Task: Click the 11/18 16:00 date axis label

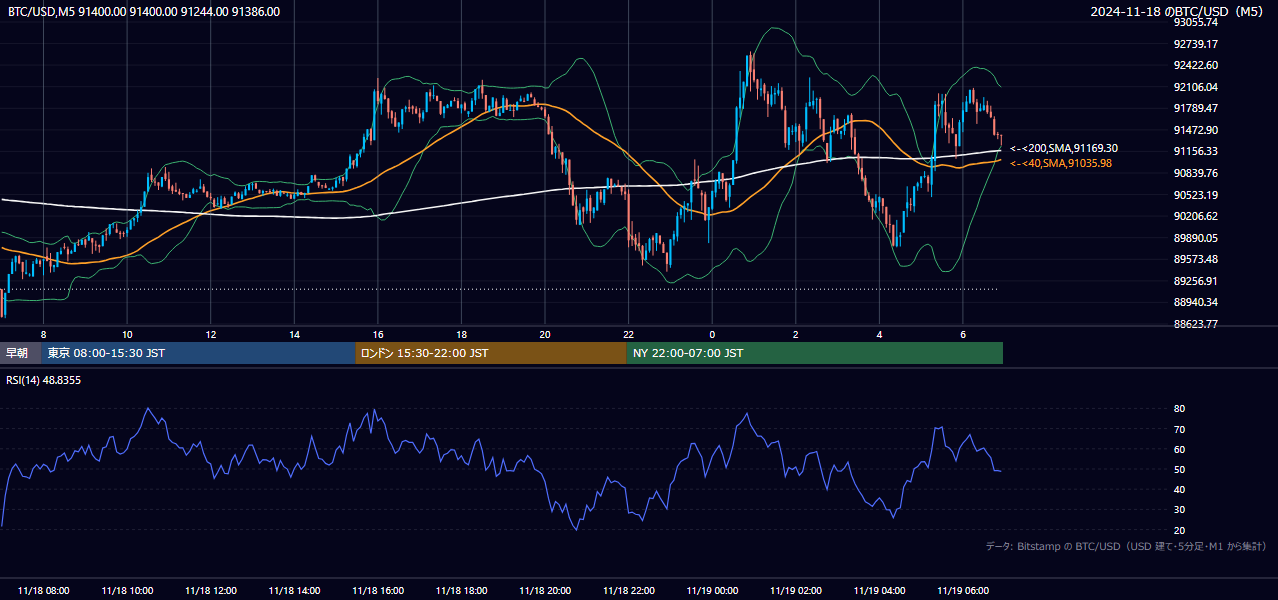Action: [x=378, y=591]
